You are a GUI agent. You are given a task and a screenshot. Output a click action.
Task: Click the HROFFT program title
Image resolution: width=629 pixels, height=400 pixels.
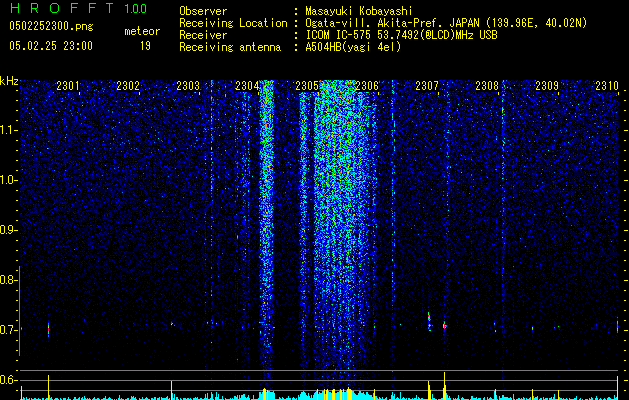pyautogui.click(x=62, y=8)
